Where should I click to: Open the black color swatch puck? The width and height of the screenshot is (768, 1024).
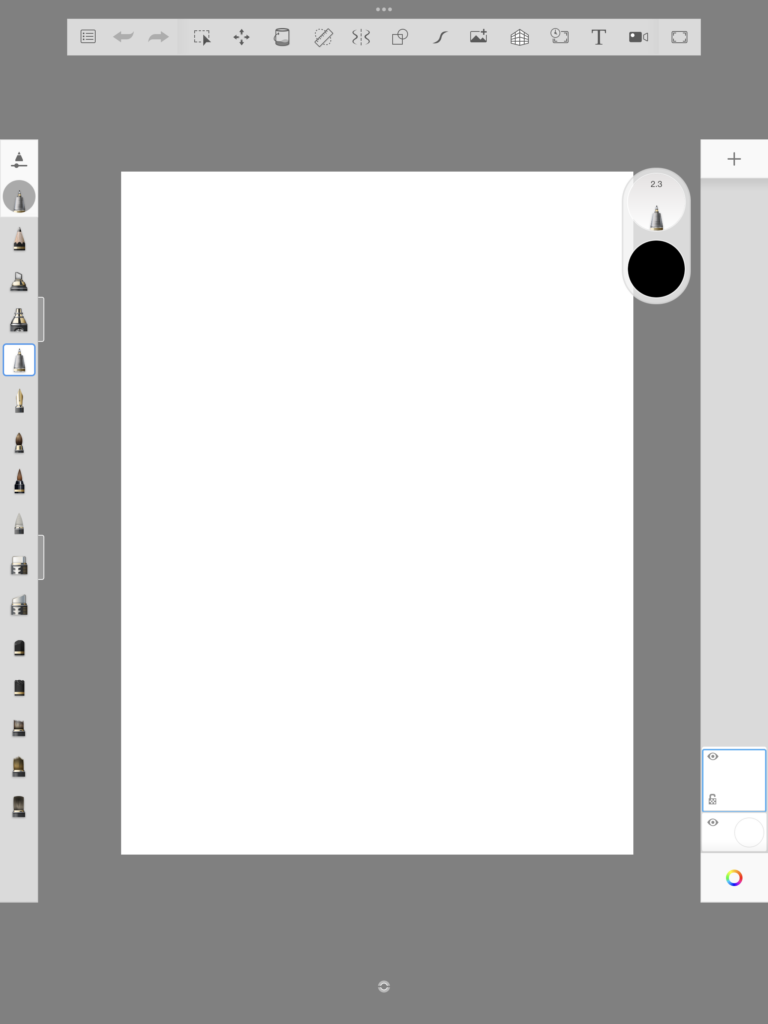tap(656, 269)
